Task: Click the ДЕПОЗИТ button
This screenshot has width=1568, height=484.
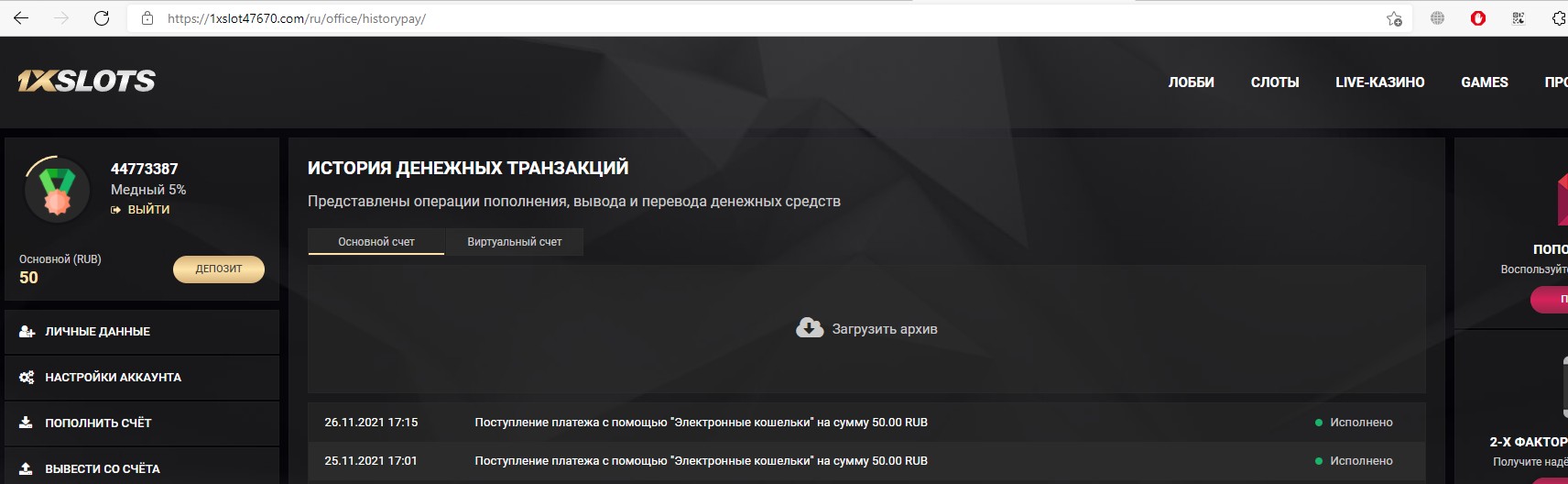Action: [x=219, y=269]
